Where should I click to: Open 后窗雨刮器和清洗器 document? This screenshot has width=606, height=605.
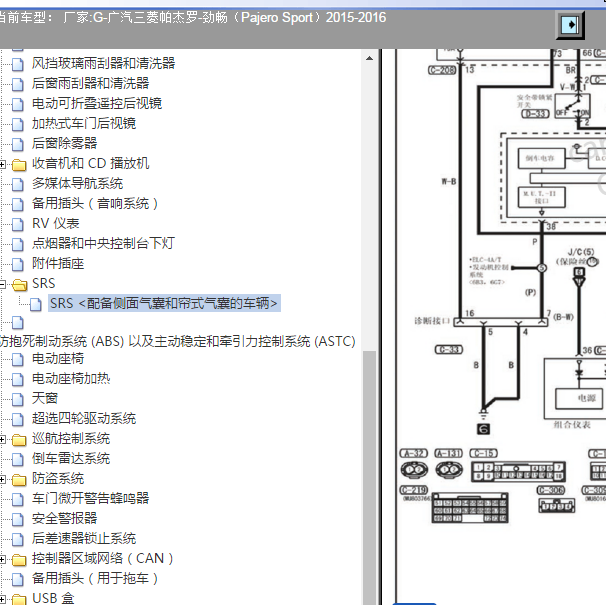click(x=90, y=84)
